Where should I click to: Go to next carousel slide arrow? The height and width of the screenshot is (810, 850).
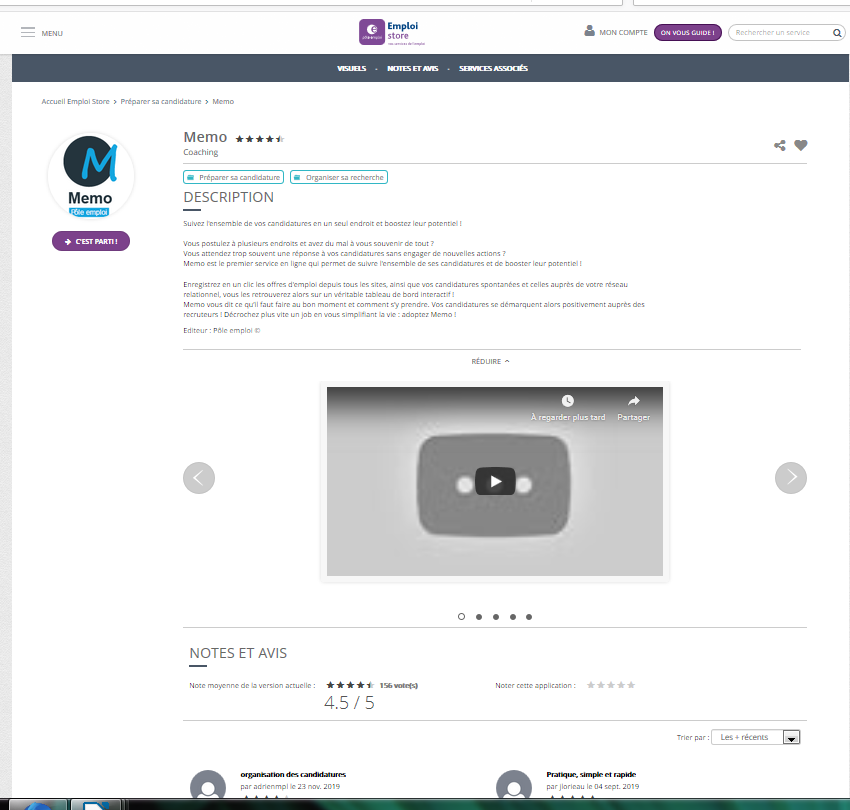click(791, 478)
